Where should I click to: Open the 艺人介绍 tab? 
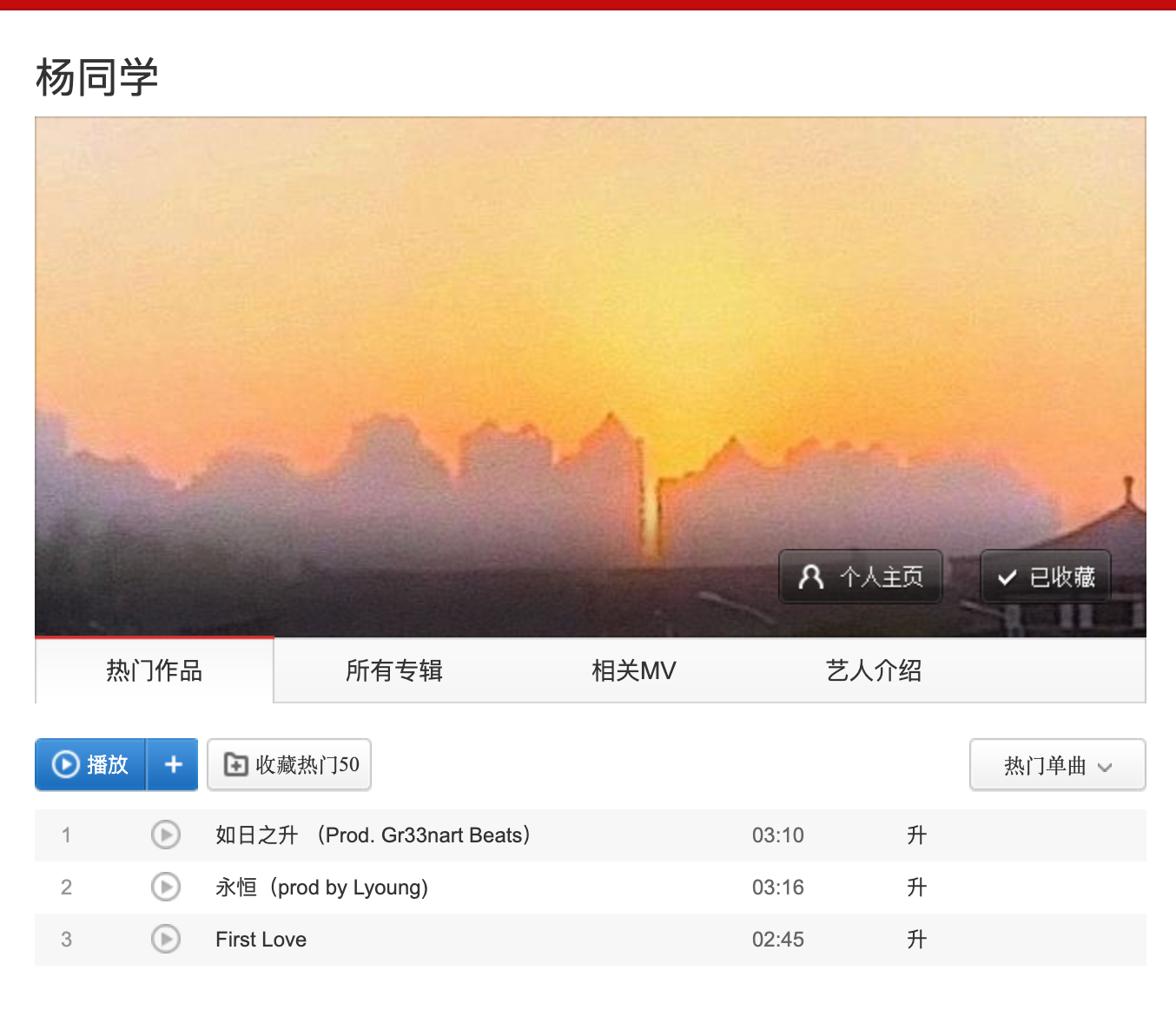pyautogui.click(x=873, y=670)
